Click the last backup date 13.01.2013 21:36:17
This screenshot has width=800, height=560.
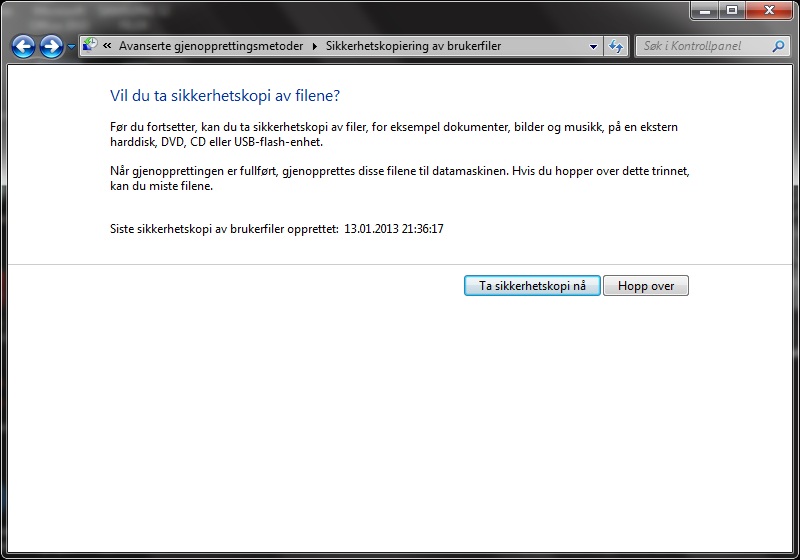click(x=394, y=228)
